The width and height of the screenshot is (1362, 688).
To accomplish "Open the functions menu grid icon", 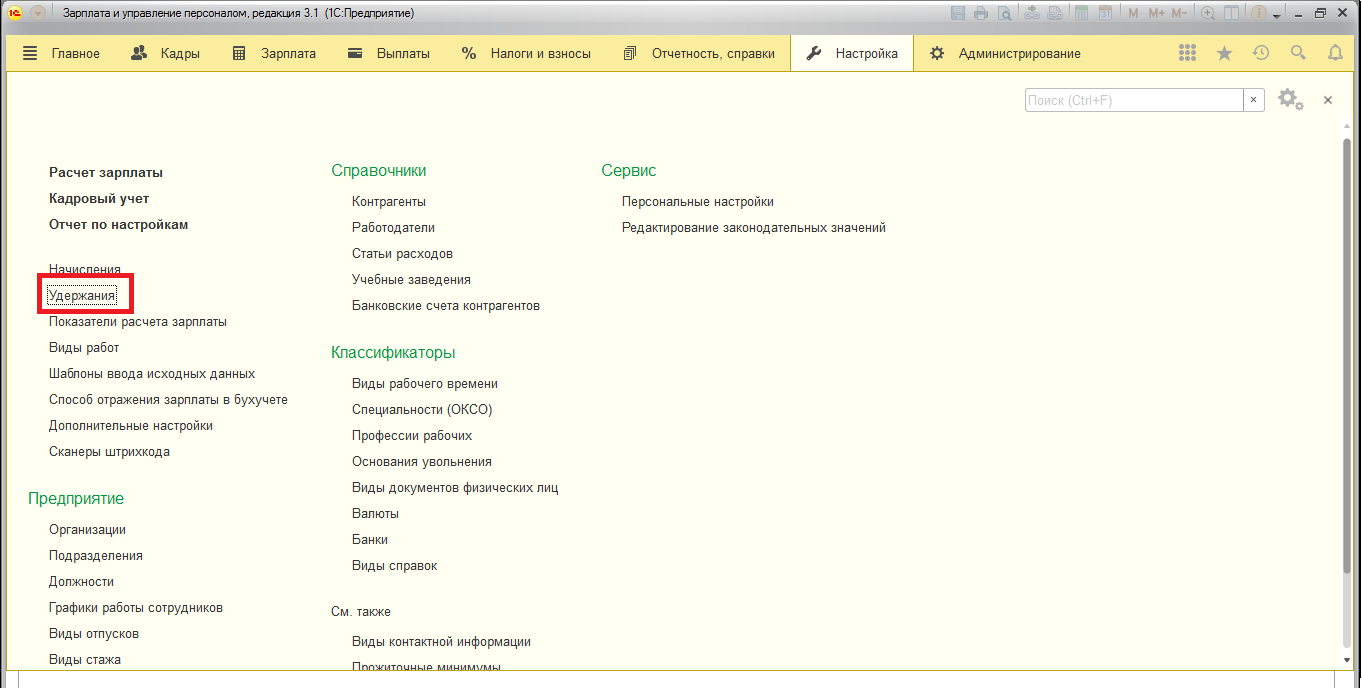I will [1187, 53].
